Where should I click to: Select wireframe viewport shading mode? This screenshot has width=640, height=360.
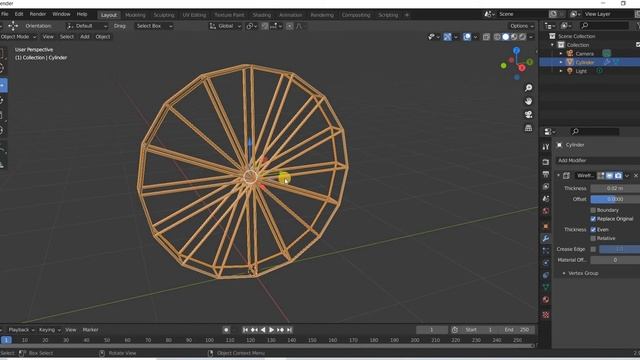[x=497, y=37]
